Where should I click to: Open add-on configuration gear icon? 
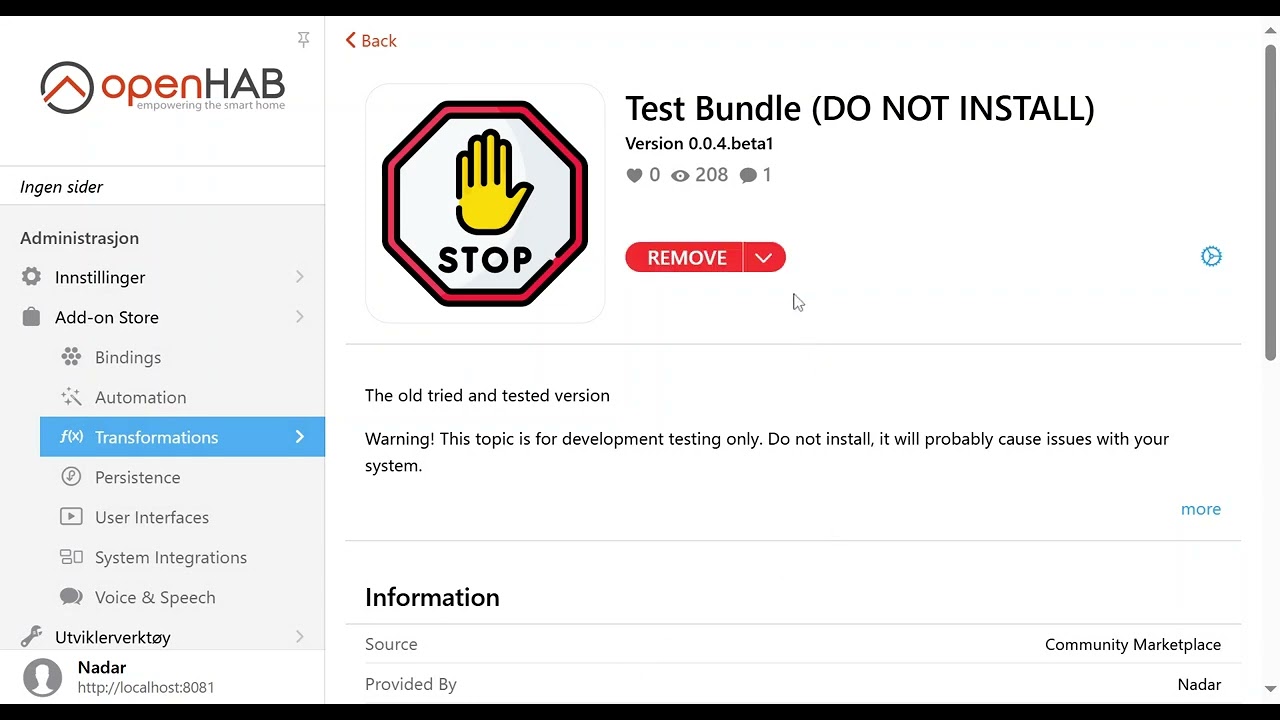tap(1211, 257)
